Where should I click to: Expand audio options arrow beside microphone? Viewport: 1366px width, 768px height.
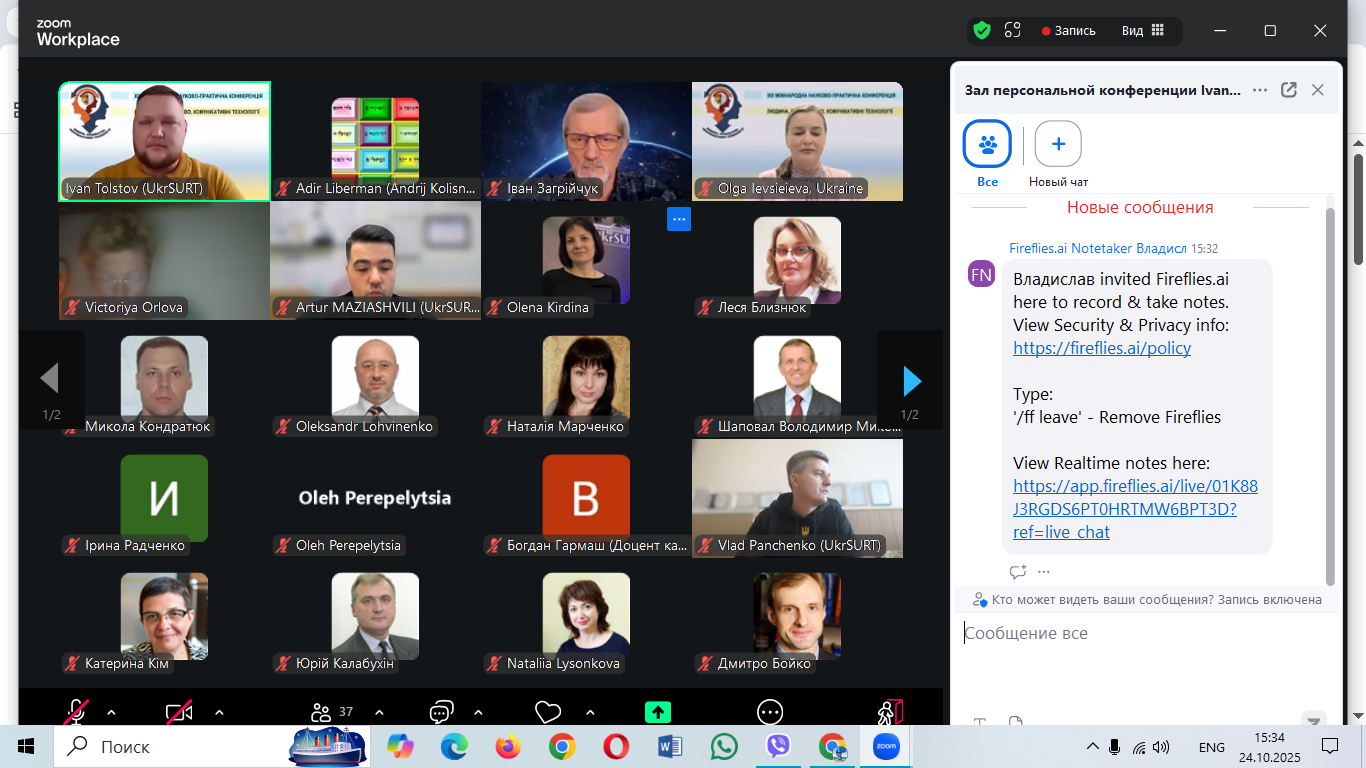point(111,713)
